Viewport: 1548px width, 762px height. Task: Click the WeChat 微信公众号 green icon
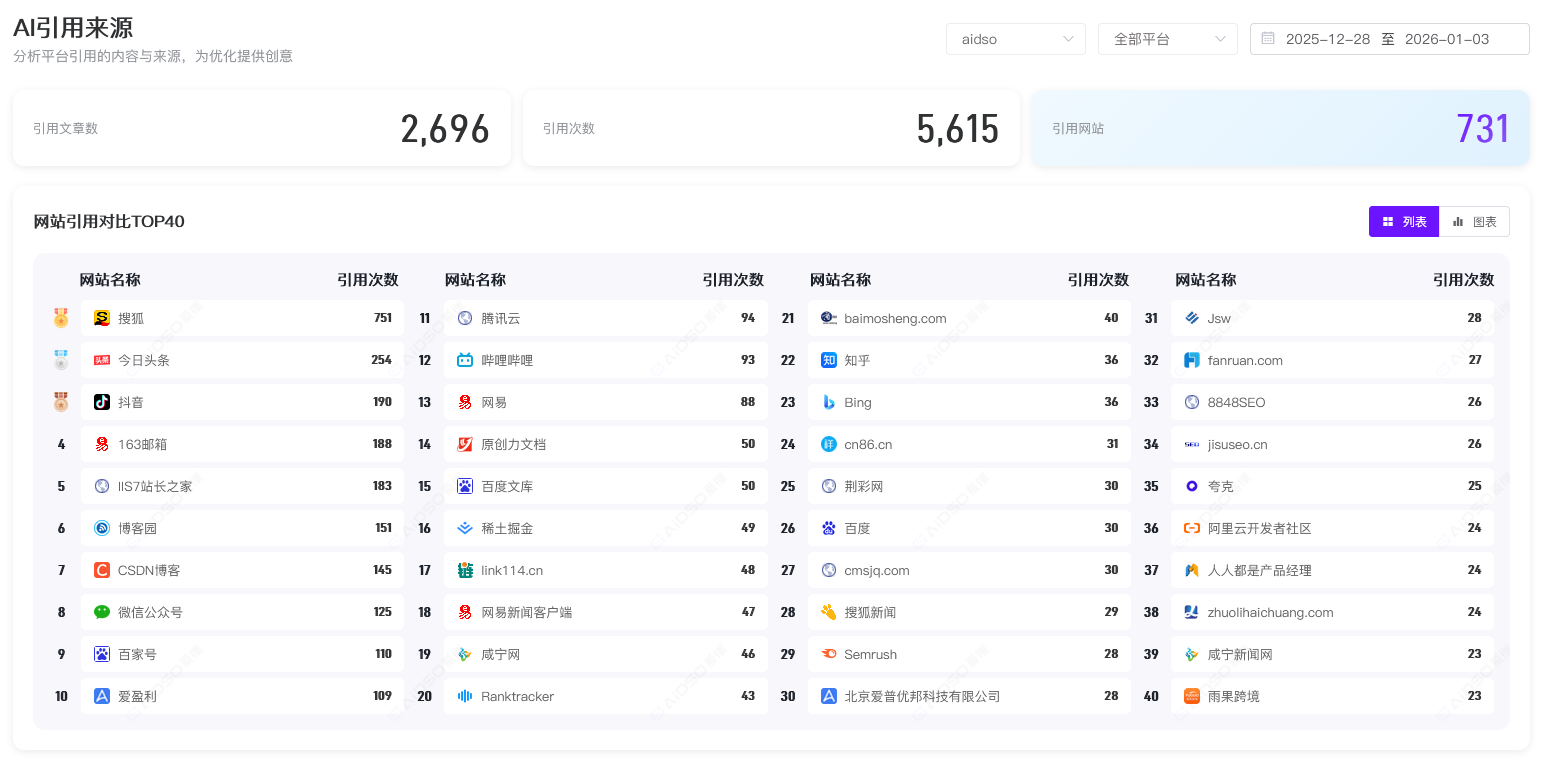(101, 612)
